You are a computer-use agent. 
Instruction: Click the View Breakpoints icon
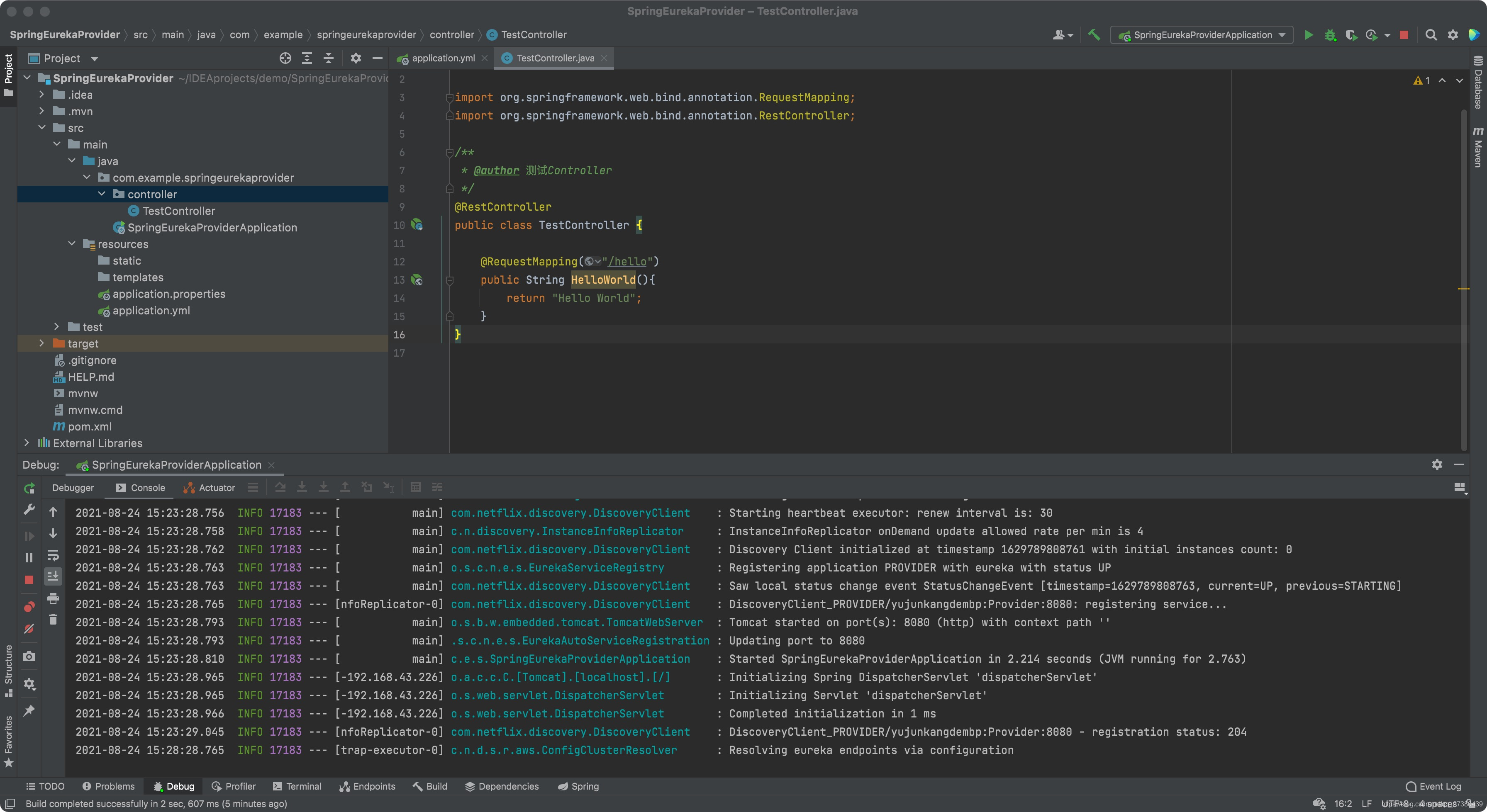click(x=29, y=607)
